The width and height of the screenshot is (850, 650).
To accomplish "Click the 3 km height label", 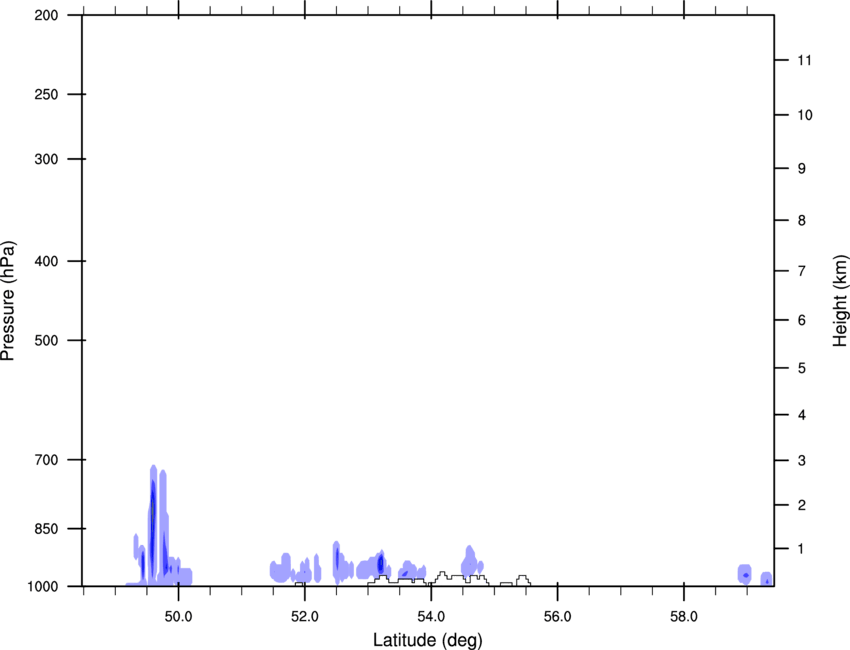I will pyautogui.click(x=801, y=460).
